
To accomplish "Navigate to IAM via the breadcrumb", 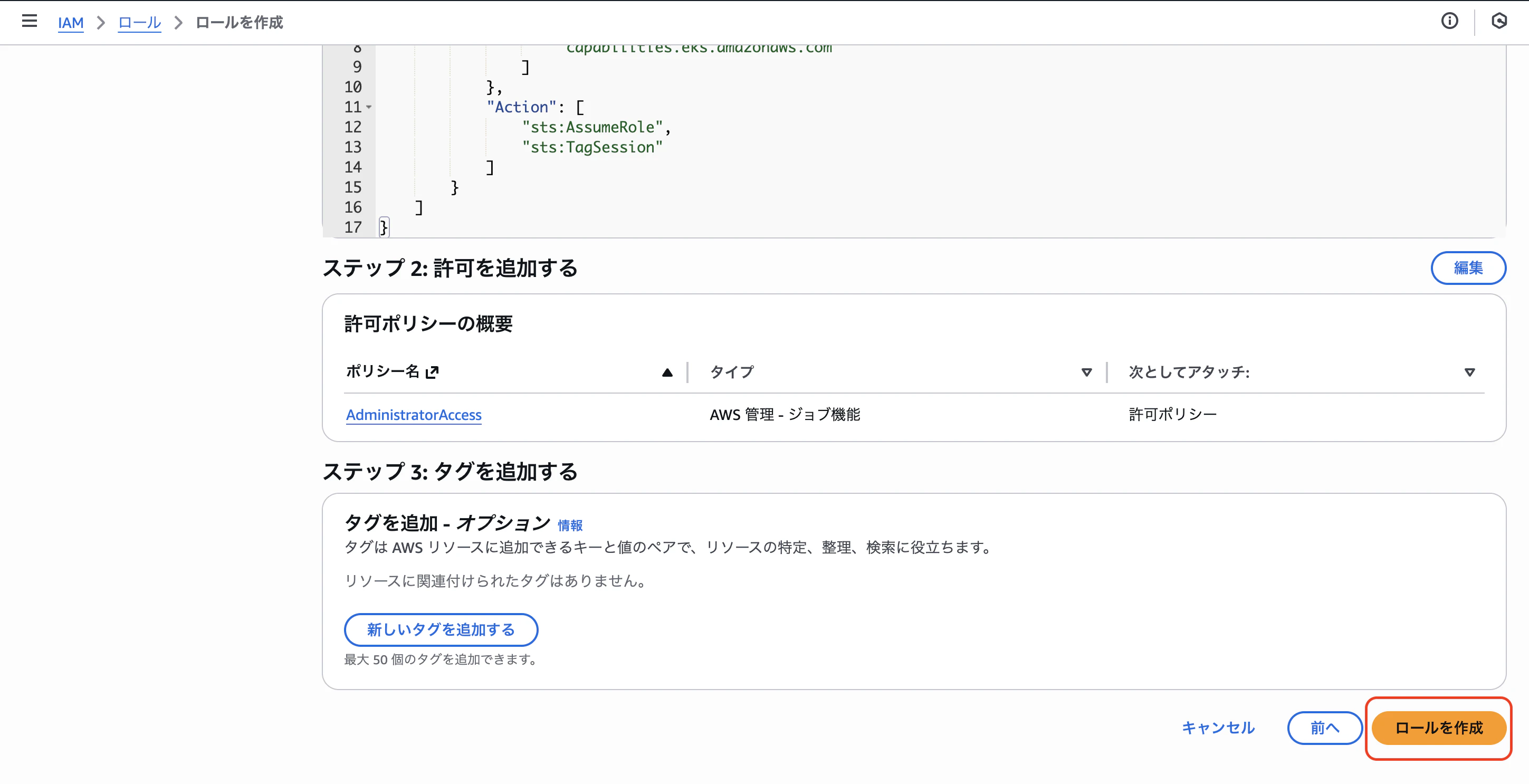I will click(71, 23).
